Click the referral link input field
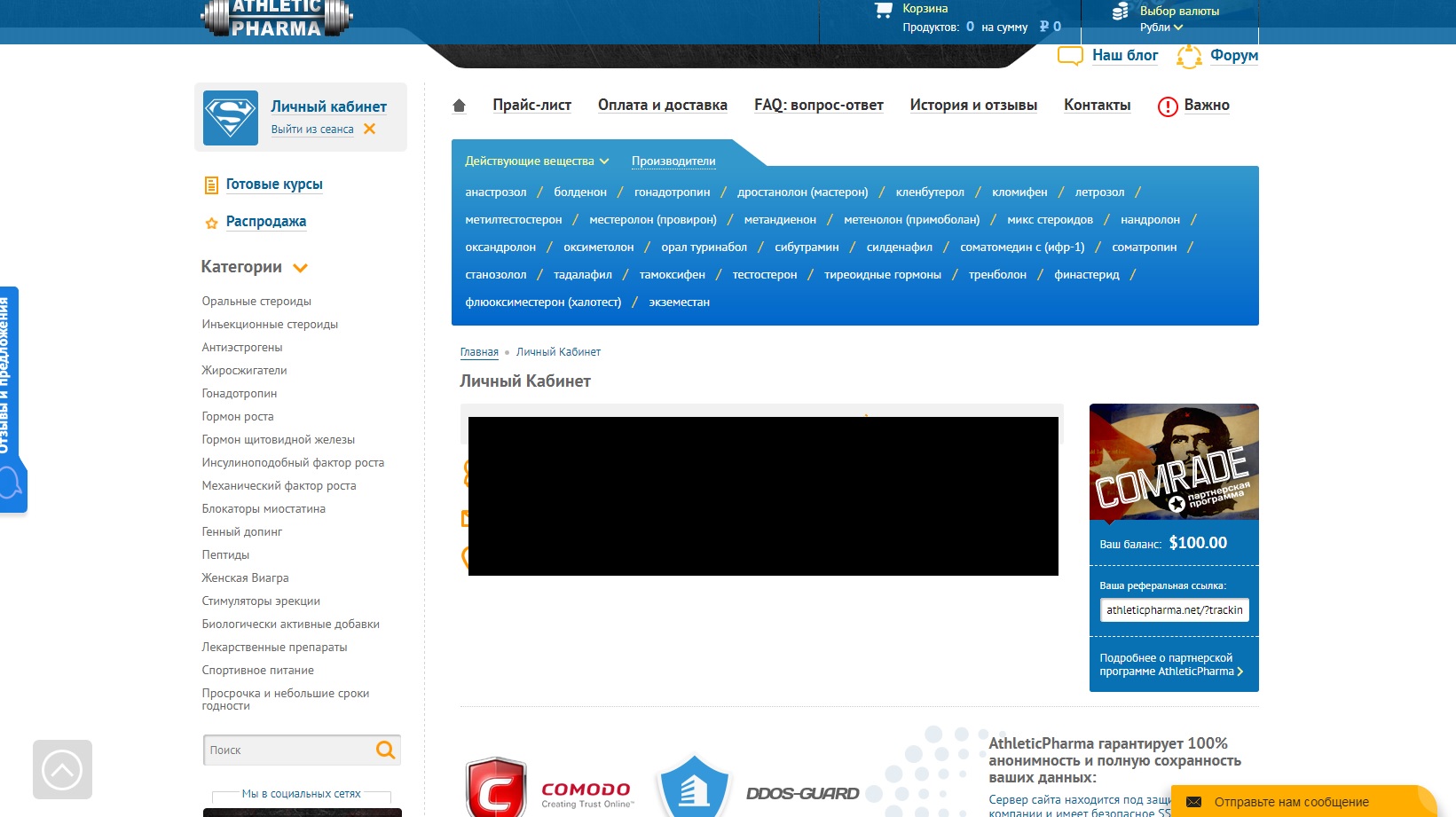This screenshot has height=817, width=1456. pyautogui.click(x=1174, y=610)
